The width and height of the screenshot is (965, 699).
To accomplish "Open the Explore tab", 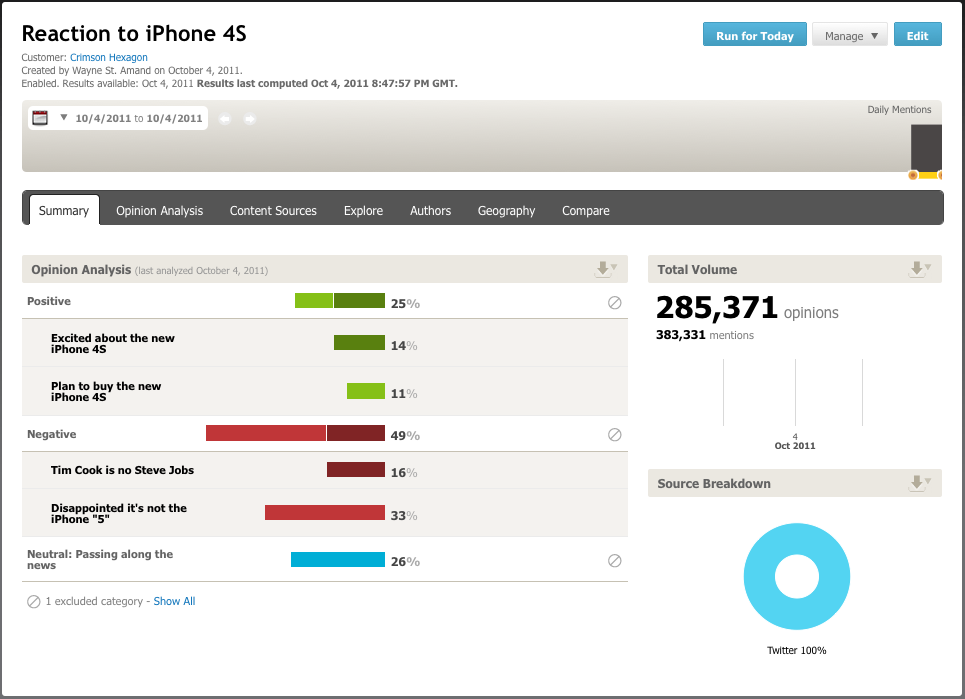I will coord(363,210).
